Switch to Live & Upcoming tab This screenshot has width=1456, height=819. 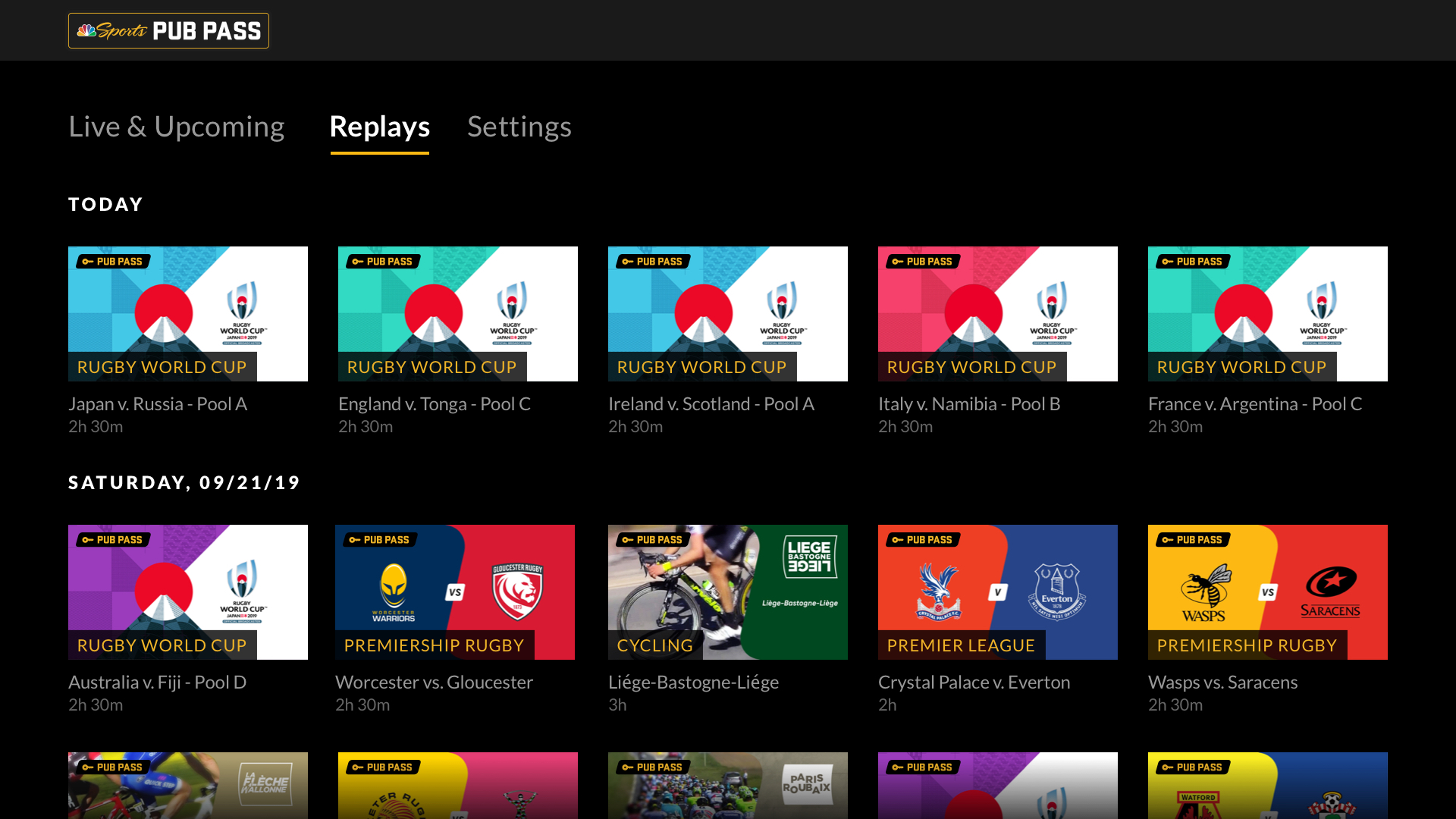coord(176,127)
